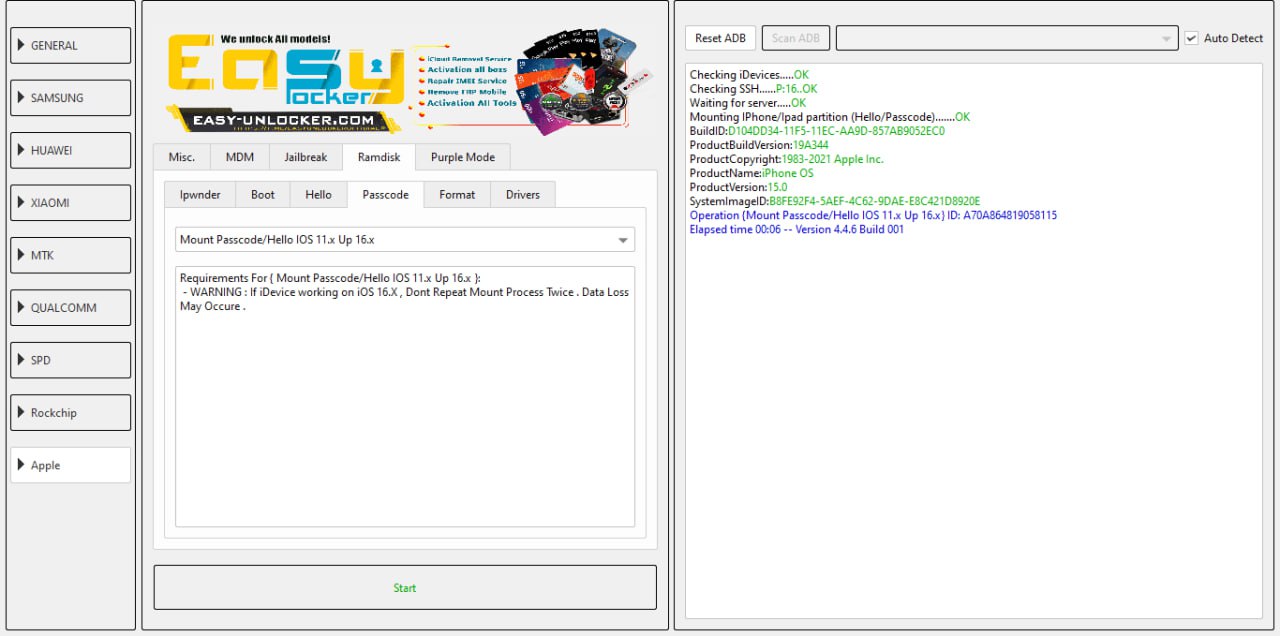
Task: Open the Hello sub-tab
Action: tap(319, 194)
